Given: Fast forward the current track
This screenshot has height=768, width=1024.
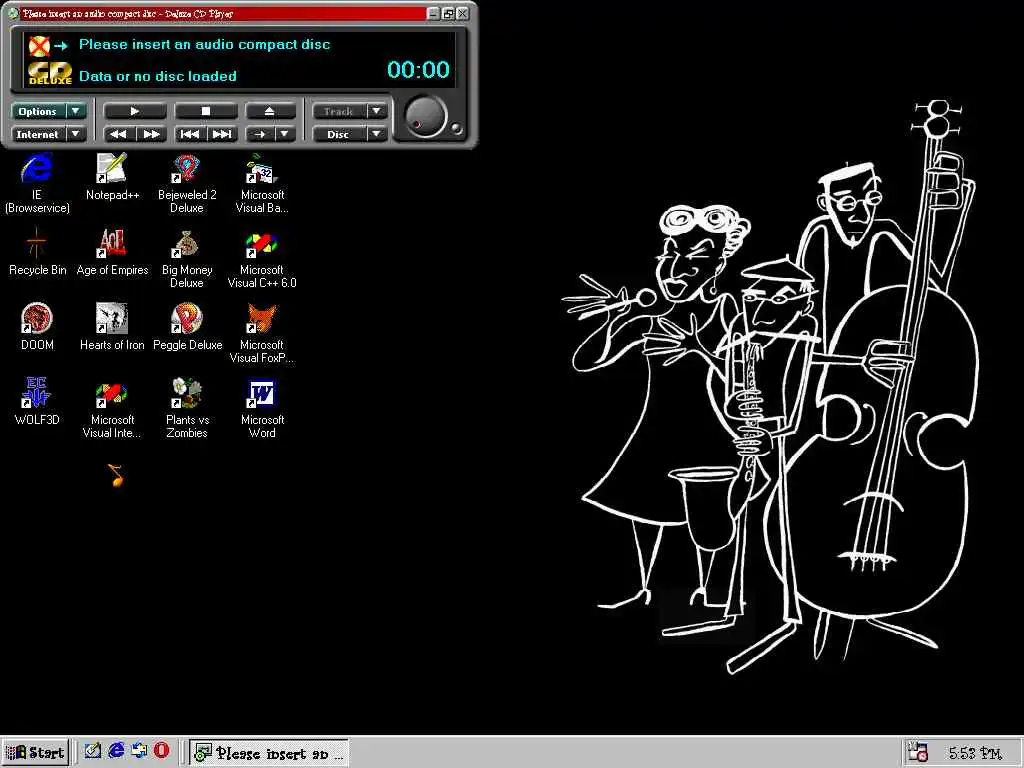Looking at the screenshot, I should point(152,134).
